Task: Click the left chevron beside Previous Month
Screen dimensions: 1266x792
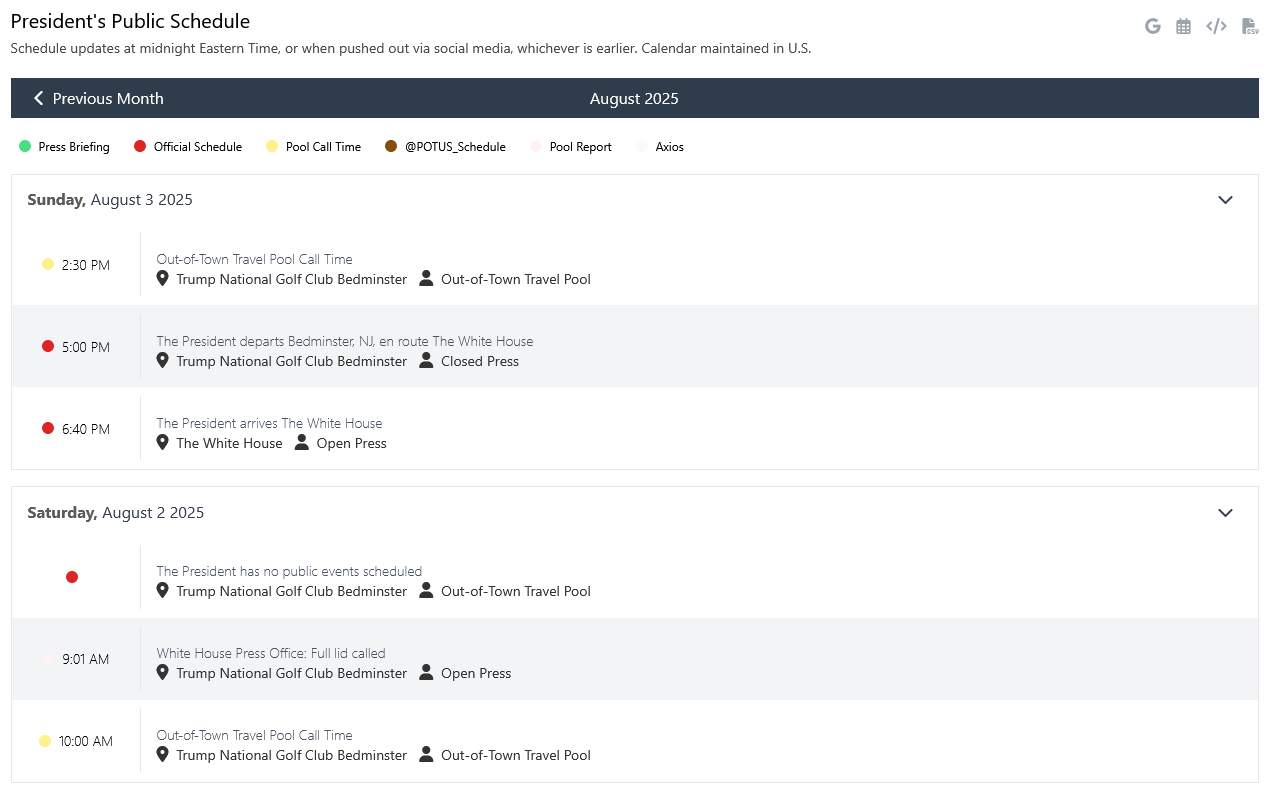Action: [x=39, y=98]
